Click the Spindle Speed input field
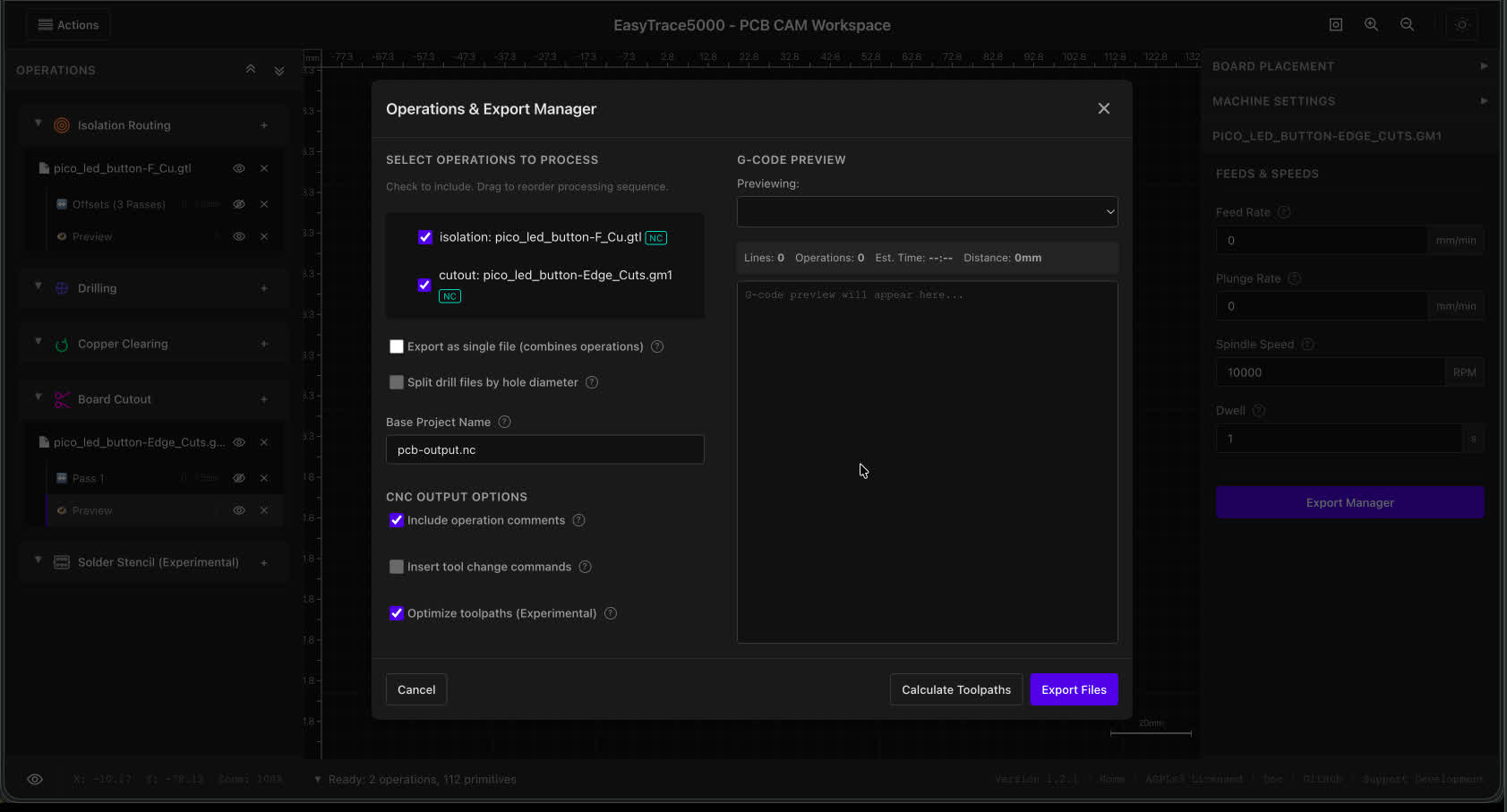Screen dimensions: 1507x812 (1331, 372)
